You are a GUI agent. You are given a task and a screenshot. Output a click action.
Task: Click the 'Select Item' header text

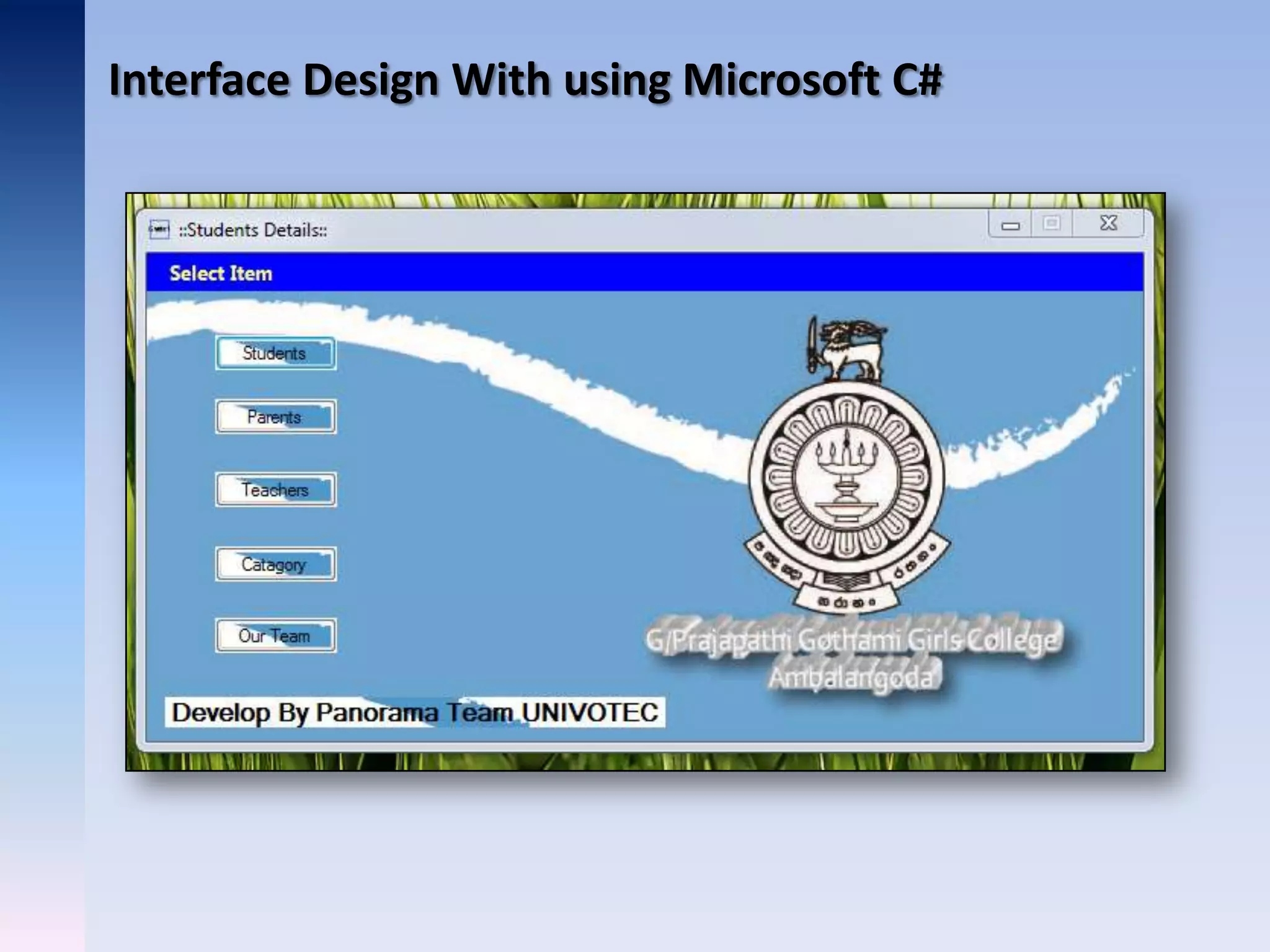221,273
